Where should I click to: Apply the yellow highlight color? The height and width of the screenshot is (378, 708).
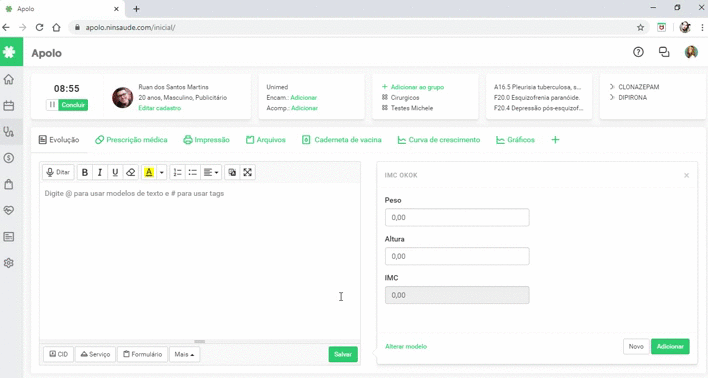click(149, 173)
